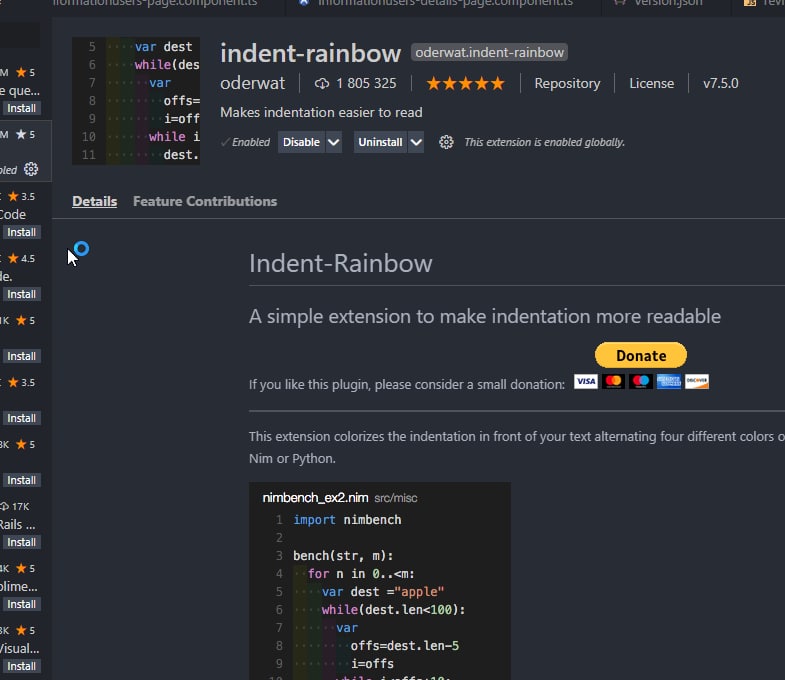Click the Disable button

301,142
